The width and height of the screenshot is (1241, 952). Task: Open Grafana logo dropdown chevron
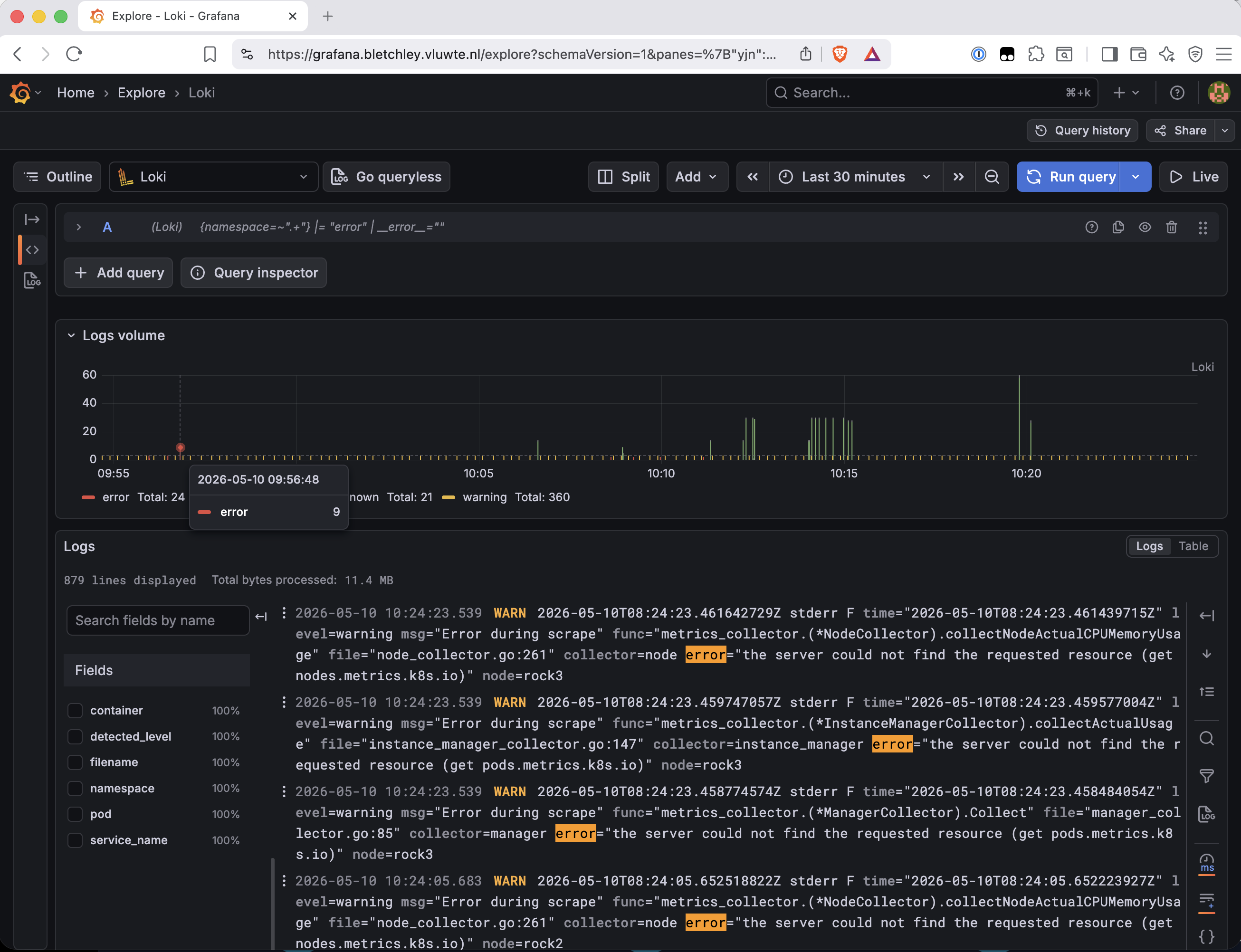pos(38,92)
